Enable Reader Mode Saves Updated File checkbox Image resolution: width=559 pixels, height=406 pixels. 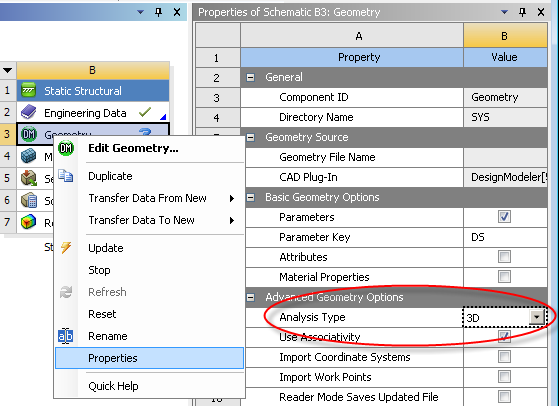pos(504,396)
